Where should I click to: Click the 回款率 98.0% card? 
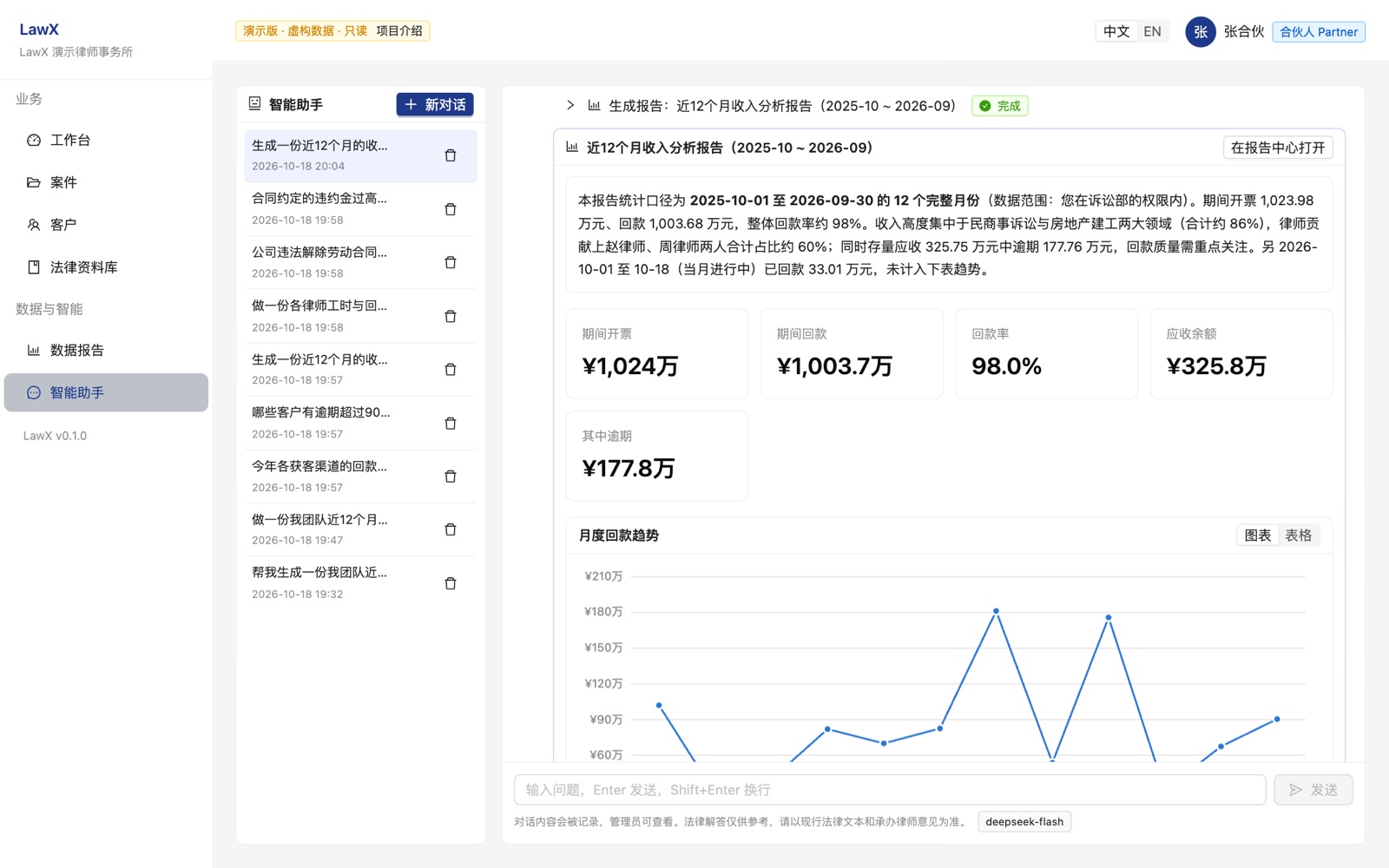1047,353
